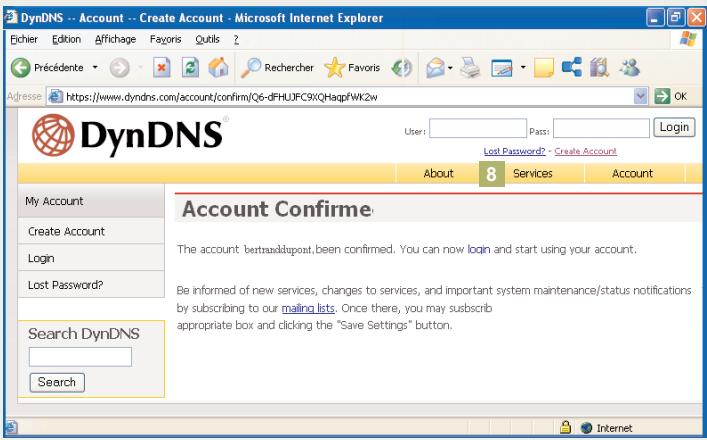
Task: Go to the home page icon
Action: tap(219, 68)
